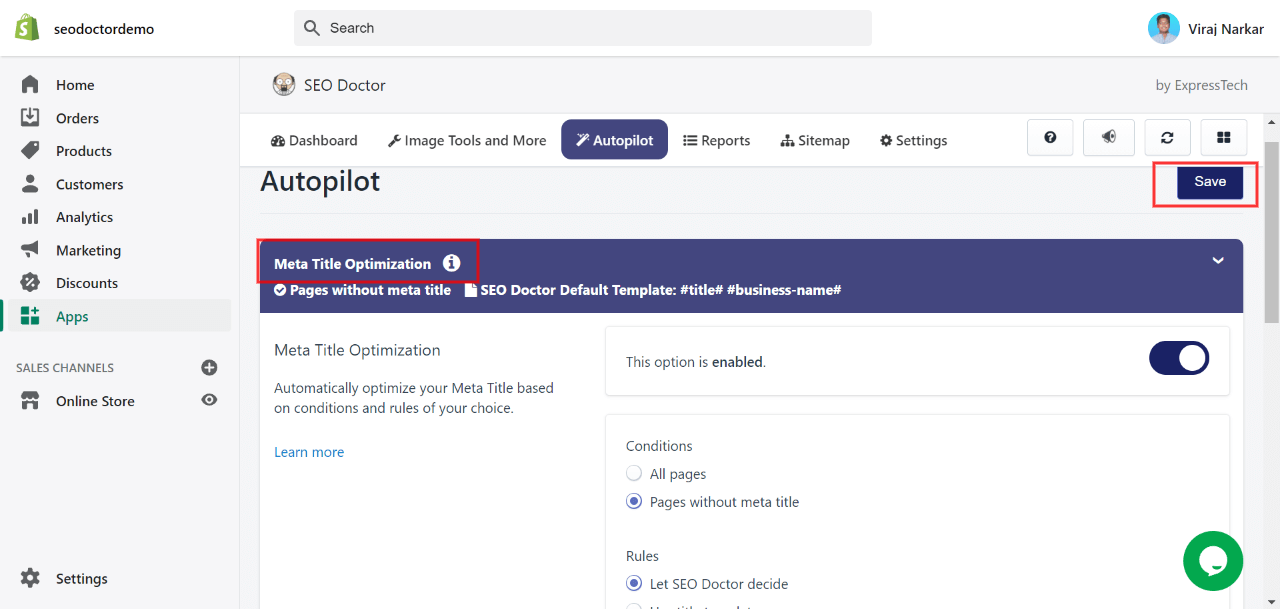Screen dimensions: 1280x609
Task: Open the SEO Doctor Settings tab
Action: pyautogui.click(x=913, y=140)
